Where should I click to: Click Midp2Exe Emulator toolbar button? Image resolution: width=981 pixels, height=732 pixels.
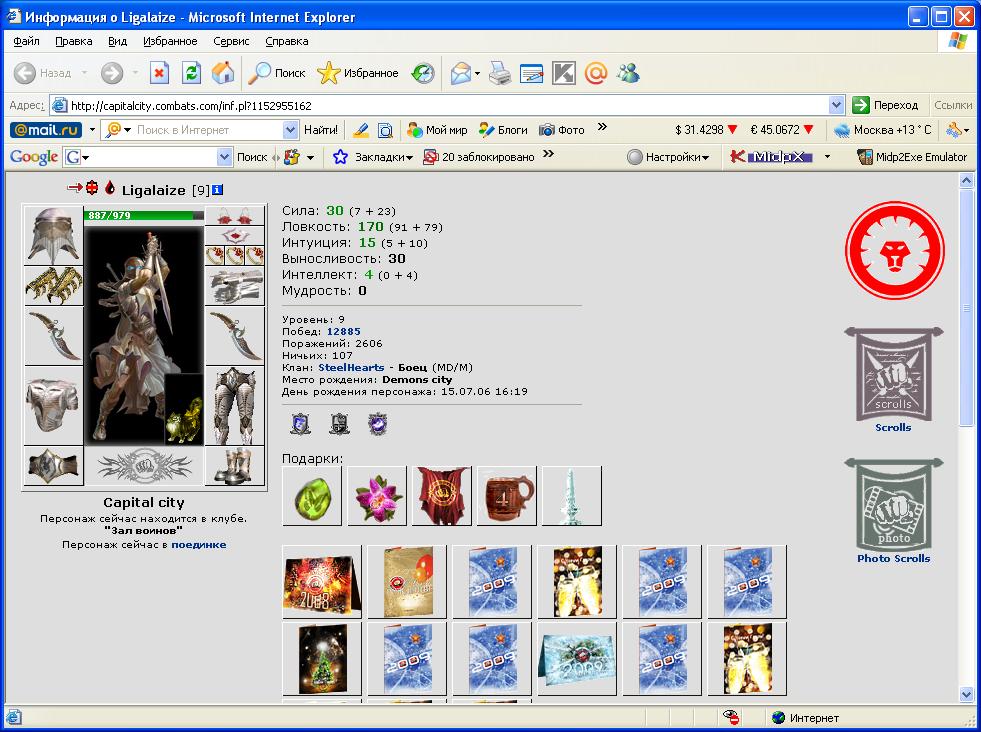click(x=912, y=157)
